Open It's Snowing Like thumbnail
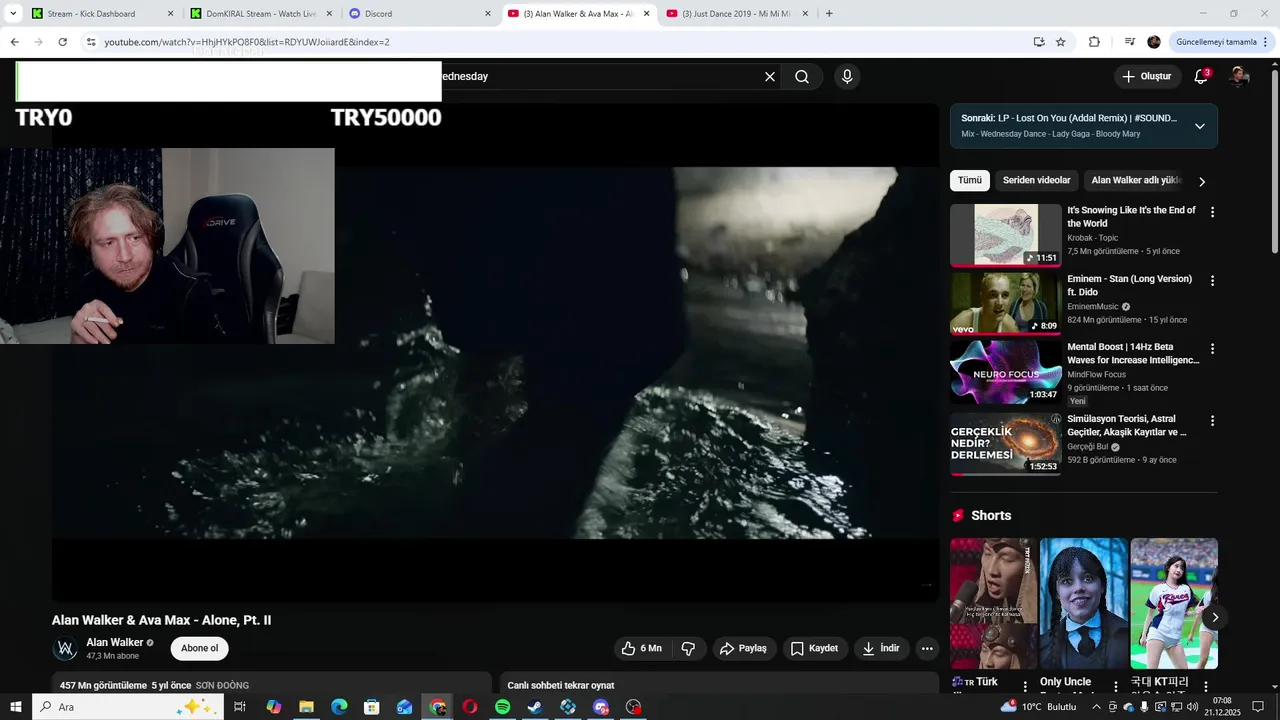 (1006, 235)
